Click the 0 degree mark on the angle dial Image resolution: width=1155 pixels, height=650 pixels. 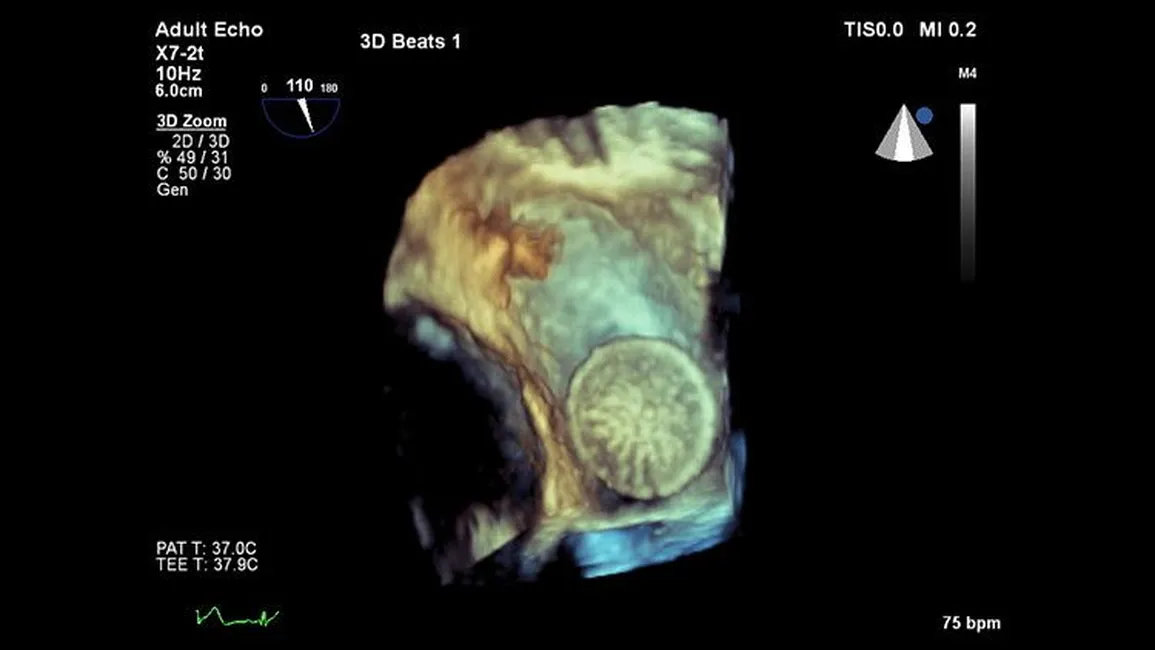[x=264, y=88]
